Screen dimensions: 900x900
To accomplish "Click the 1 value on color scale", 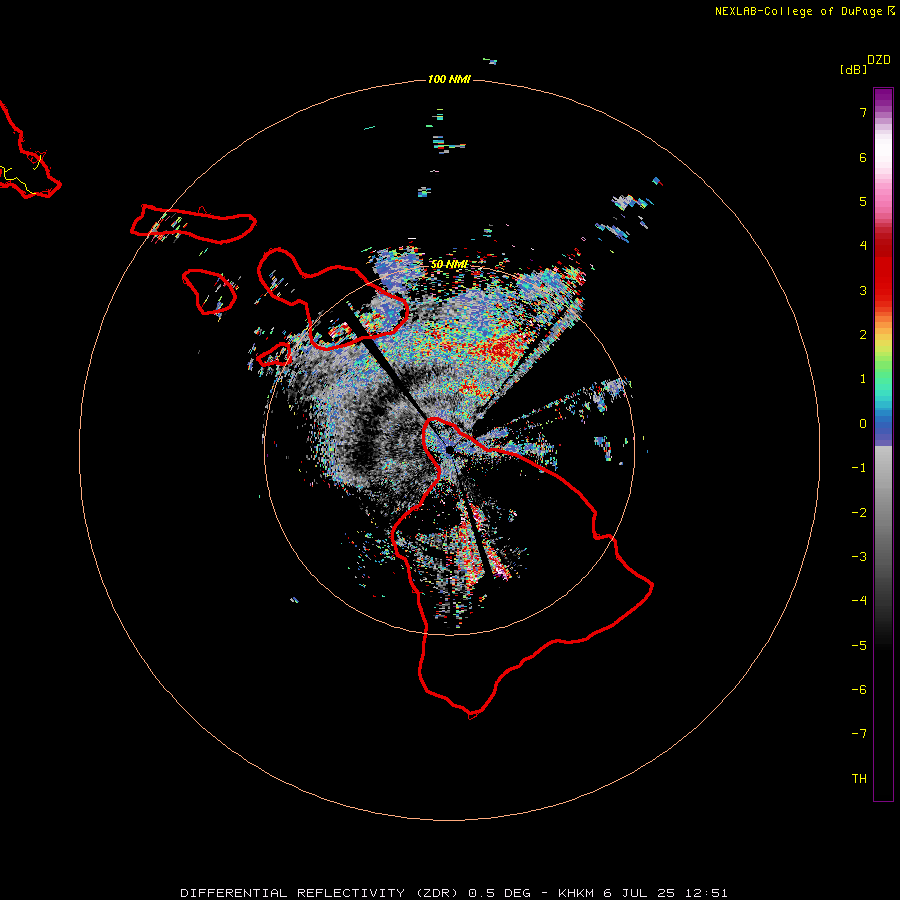I will [x=863, y=379].
